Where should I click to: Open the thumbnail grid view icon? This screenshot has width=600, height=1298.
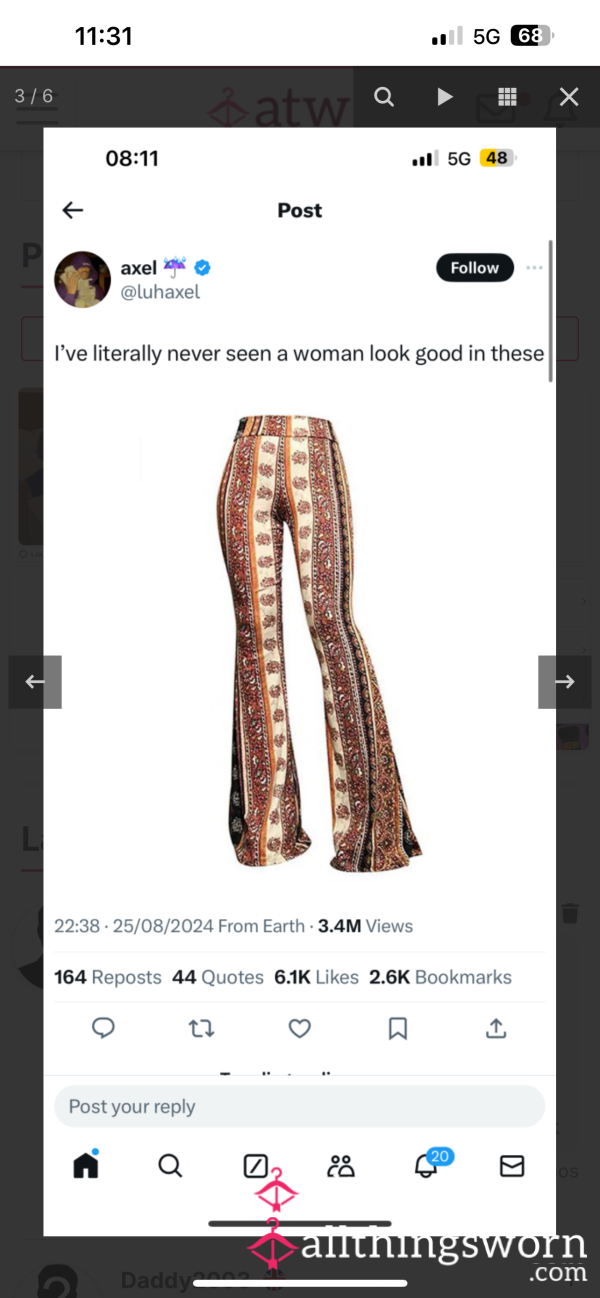507,96
